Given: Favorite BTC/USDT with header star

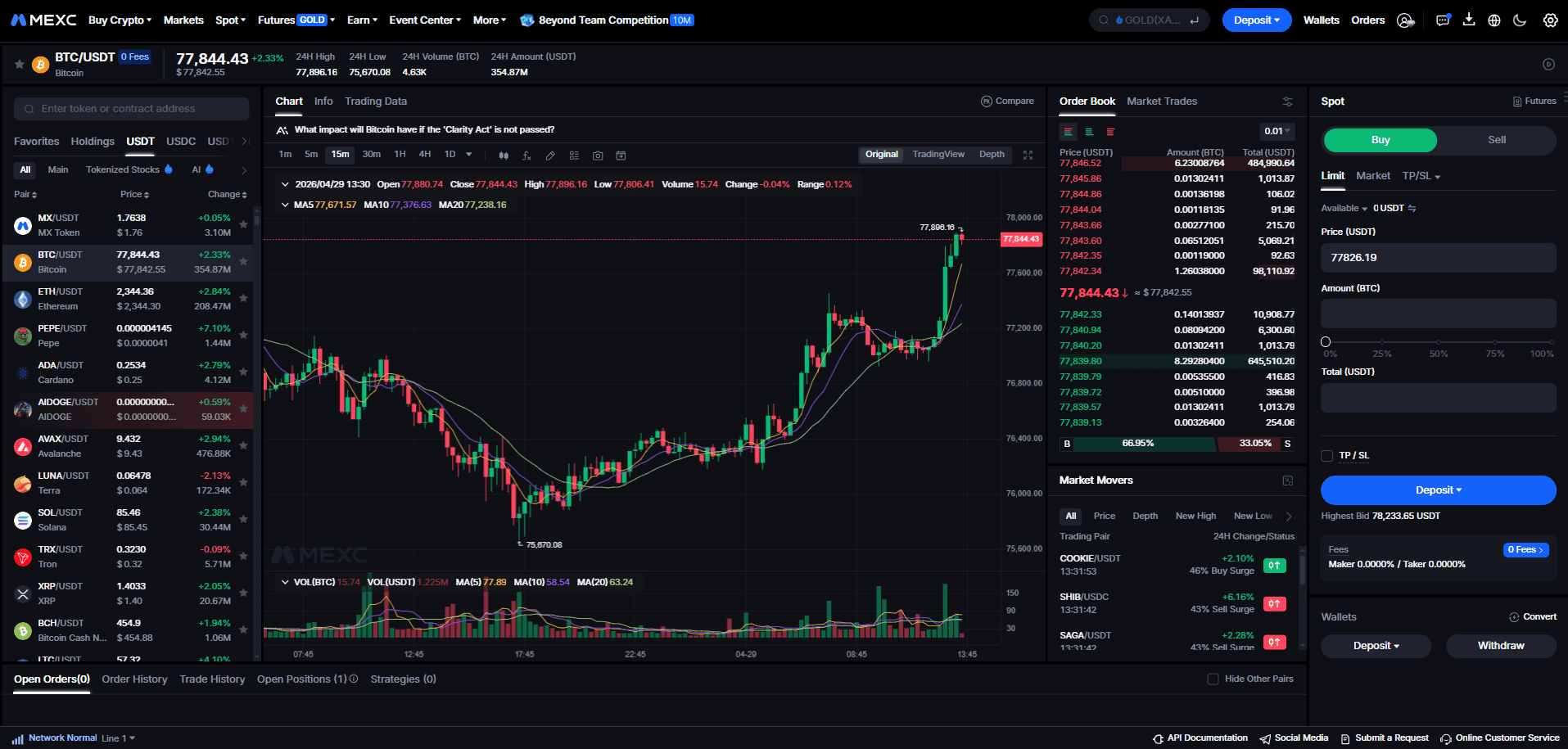Looking at the screenshot, I should (x=19, y=64).
